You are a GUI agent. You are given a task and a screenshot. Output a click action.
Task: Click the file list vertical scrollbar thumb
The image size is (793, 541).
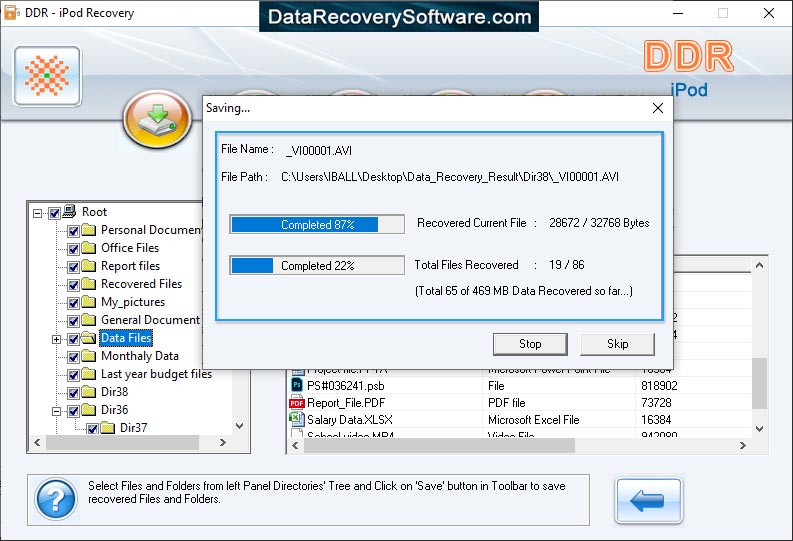759,383
